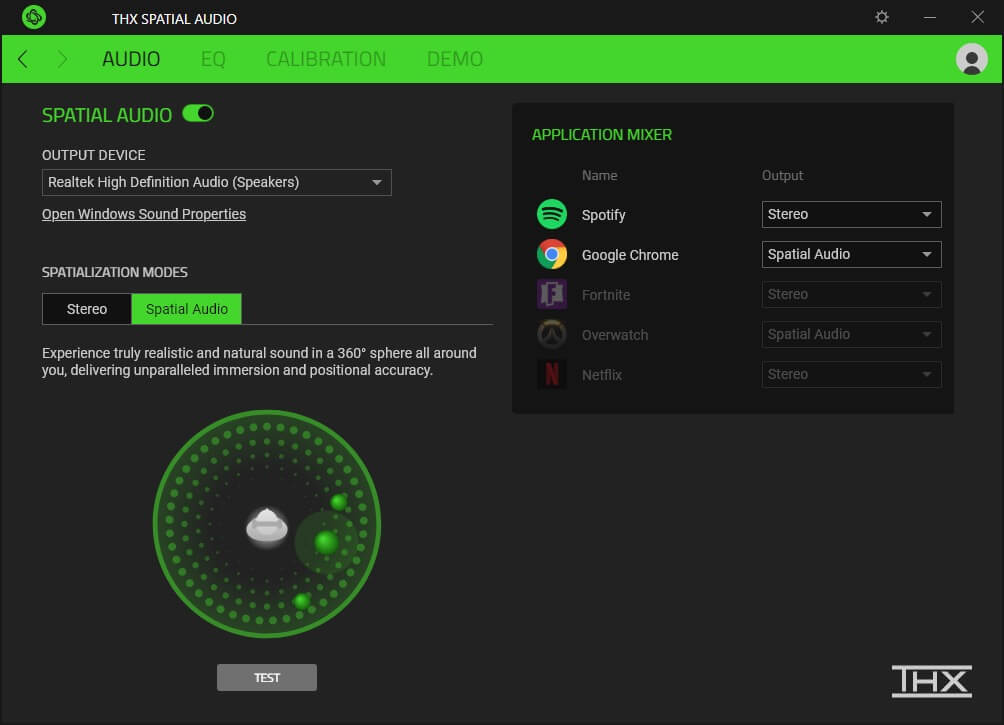Switch to the Calibration tab
Screen dimensions: 1004x725
click(326, 59)
